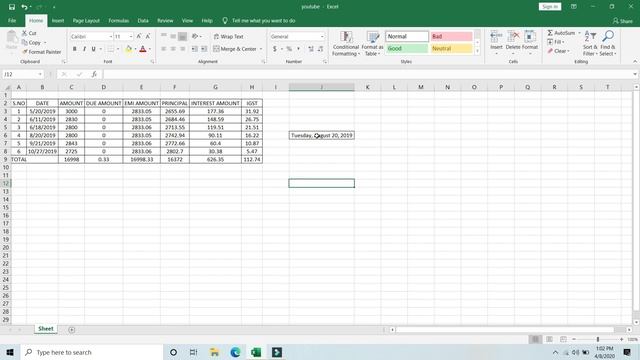
Task: Apply the Normal cell style
Action: (407, 36)
